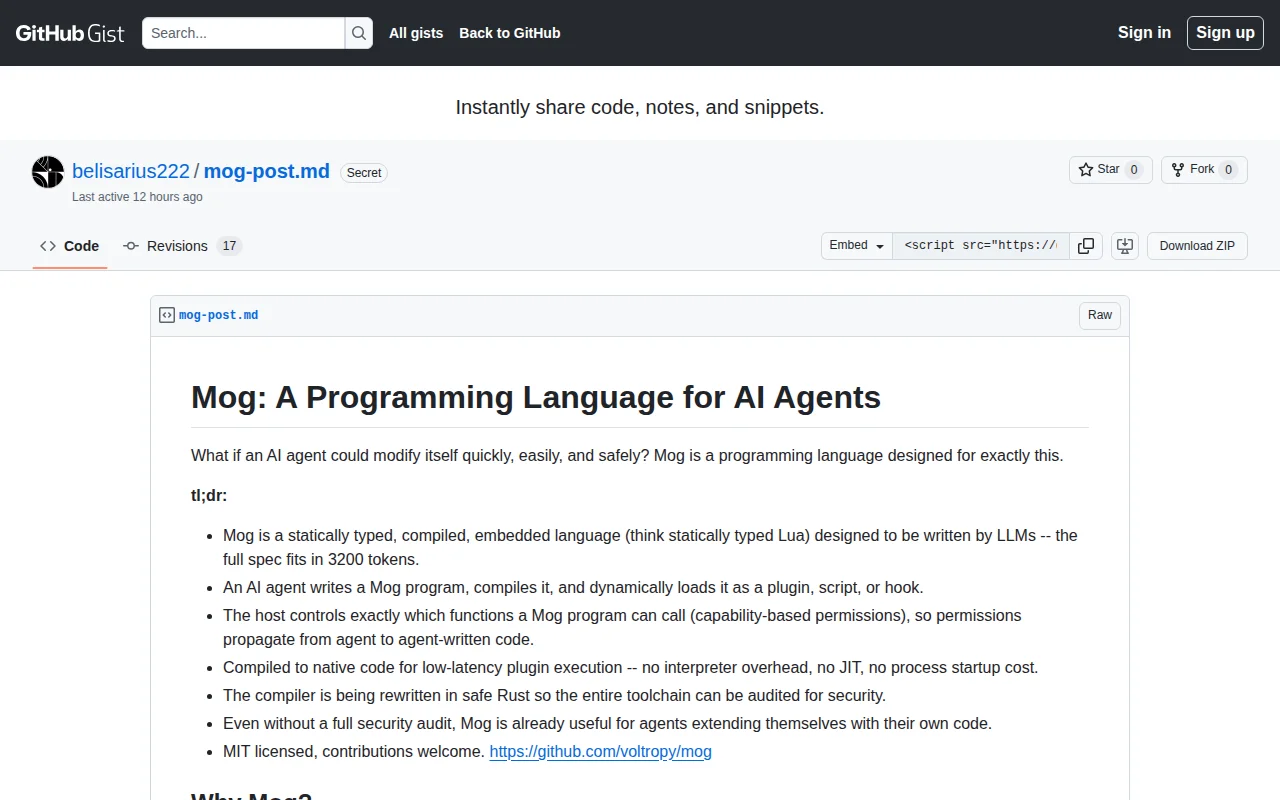
Task: Copy the embed script to clipboard icon
Action: 1086,246
